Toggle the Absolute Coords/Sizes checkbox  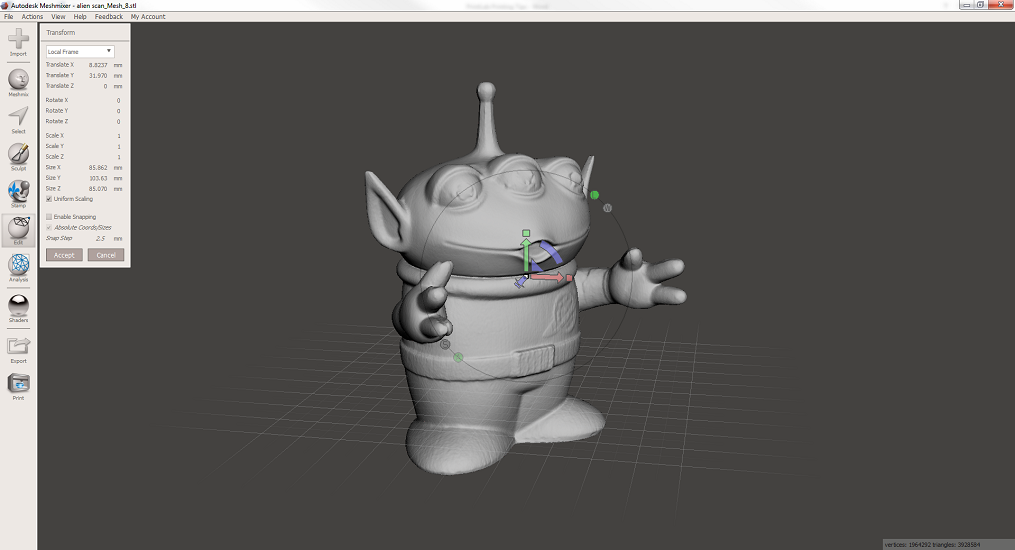[49, 228]
